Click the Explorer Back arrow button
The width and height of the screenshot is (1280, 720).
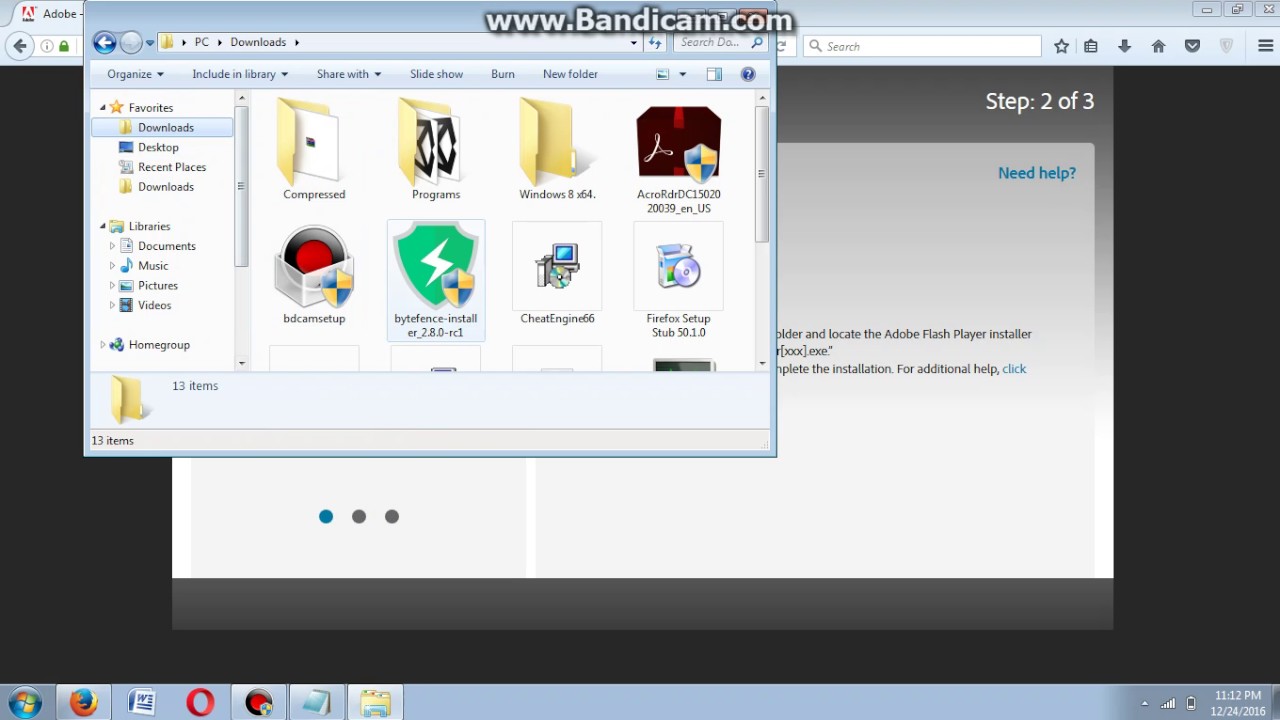104,42
